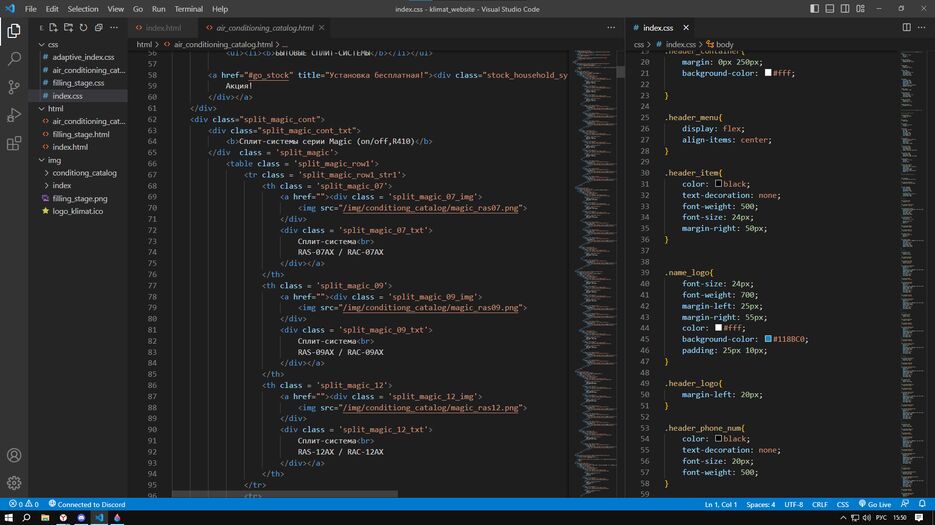Open the Accounts icon in activity bar

tap(14, 455)
